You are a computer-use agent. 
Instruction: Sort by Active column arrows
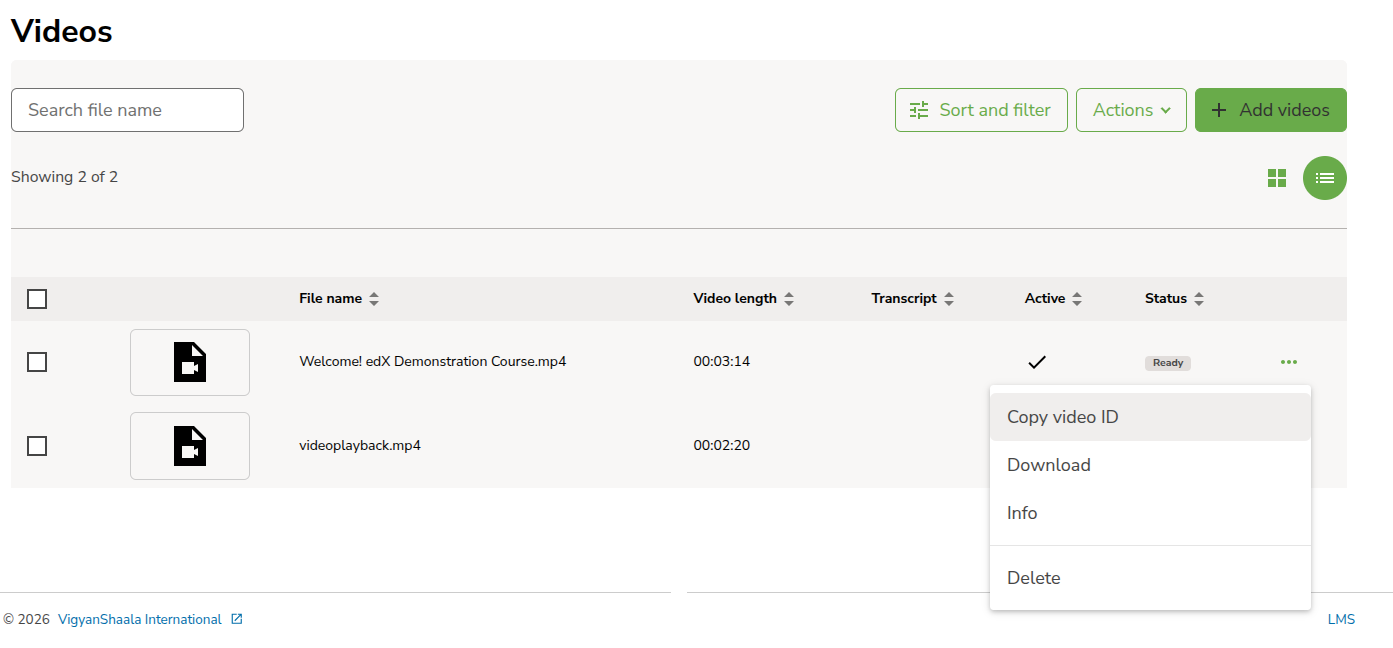pos(1077,299)
